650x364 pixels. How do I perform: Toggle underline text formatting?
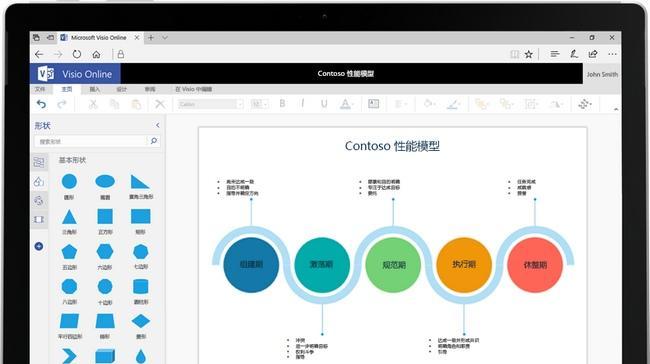[x=324, y=104]
